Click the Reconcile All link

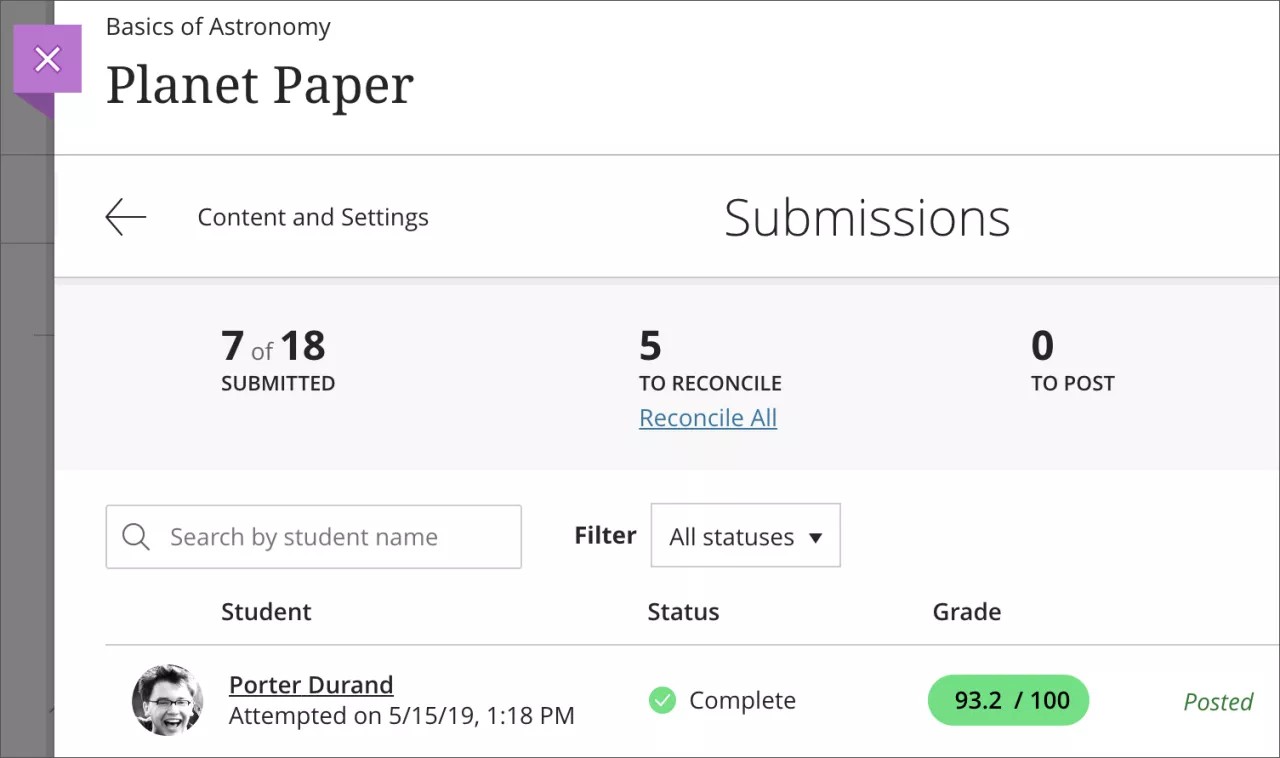click(708, 418)
